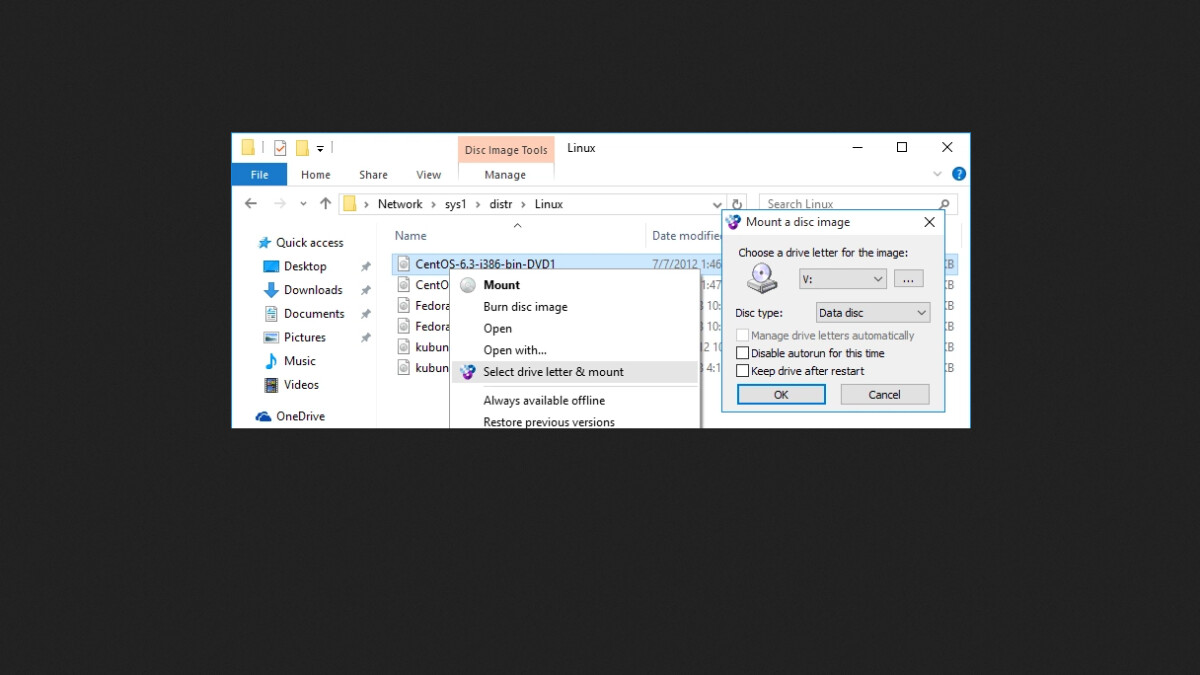Open the drive letter dropdown showing V:
This screenshot has width=1200, height=675.
[842, 278]
